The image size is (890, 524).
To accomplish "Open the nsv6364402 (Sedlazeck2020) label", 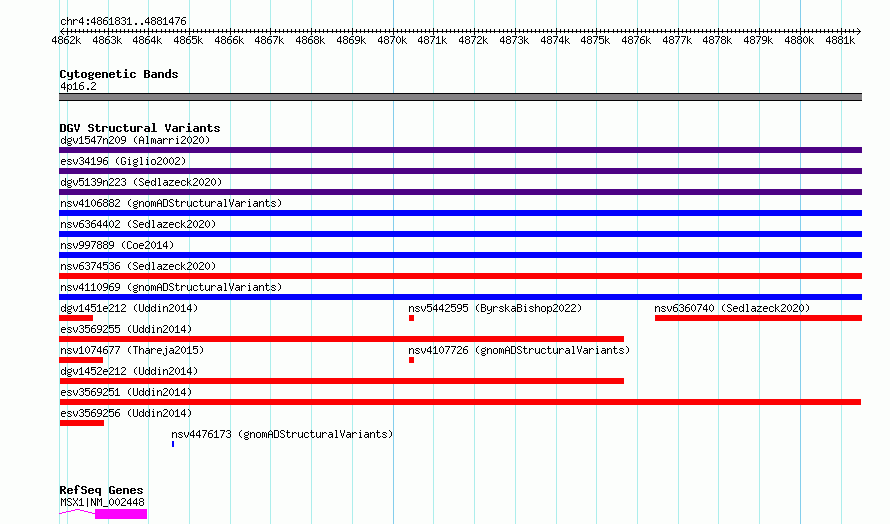I will 138,224.
